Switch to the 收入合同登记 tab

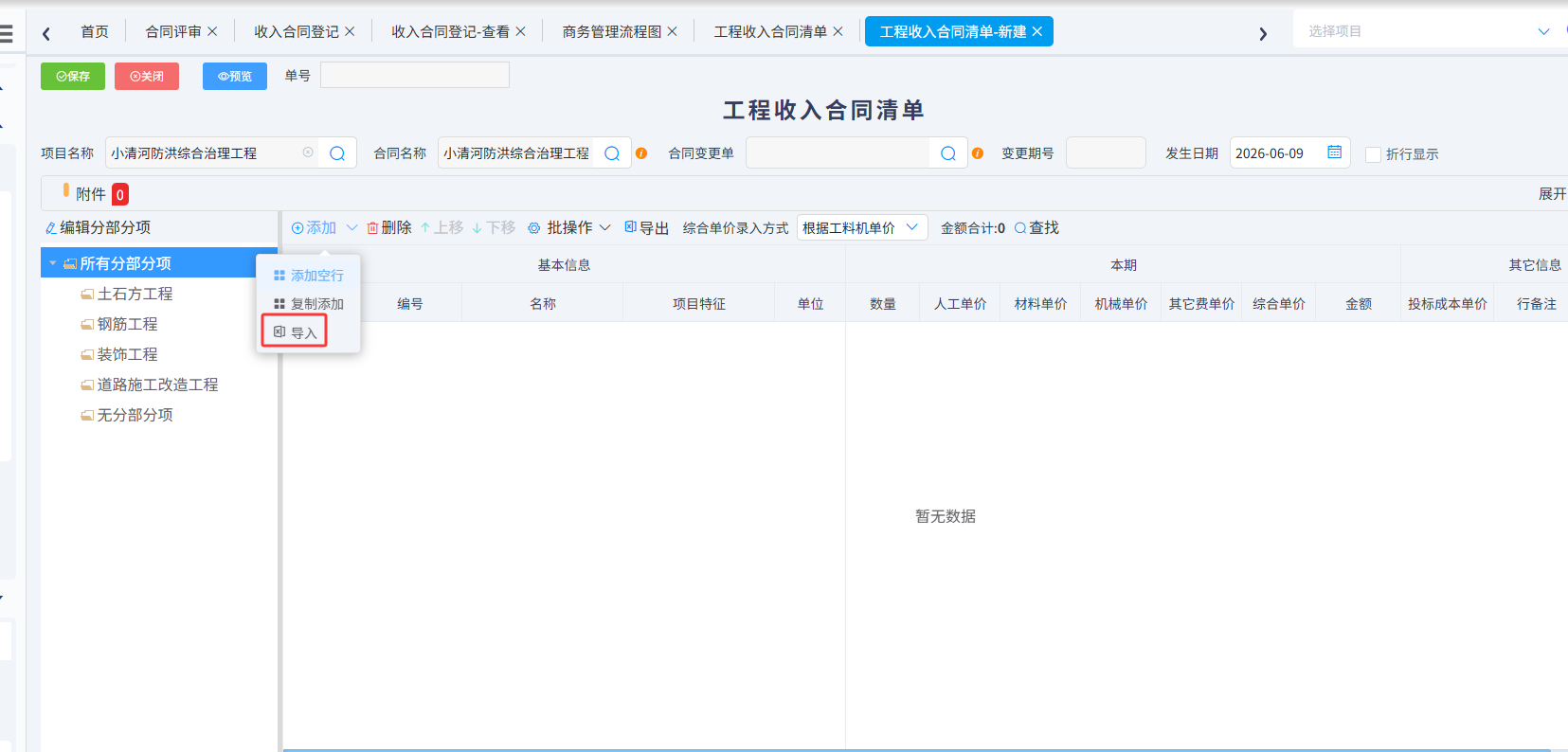tap(297, 31)
